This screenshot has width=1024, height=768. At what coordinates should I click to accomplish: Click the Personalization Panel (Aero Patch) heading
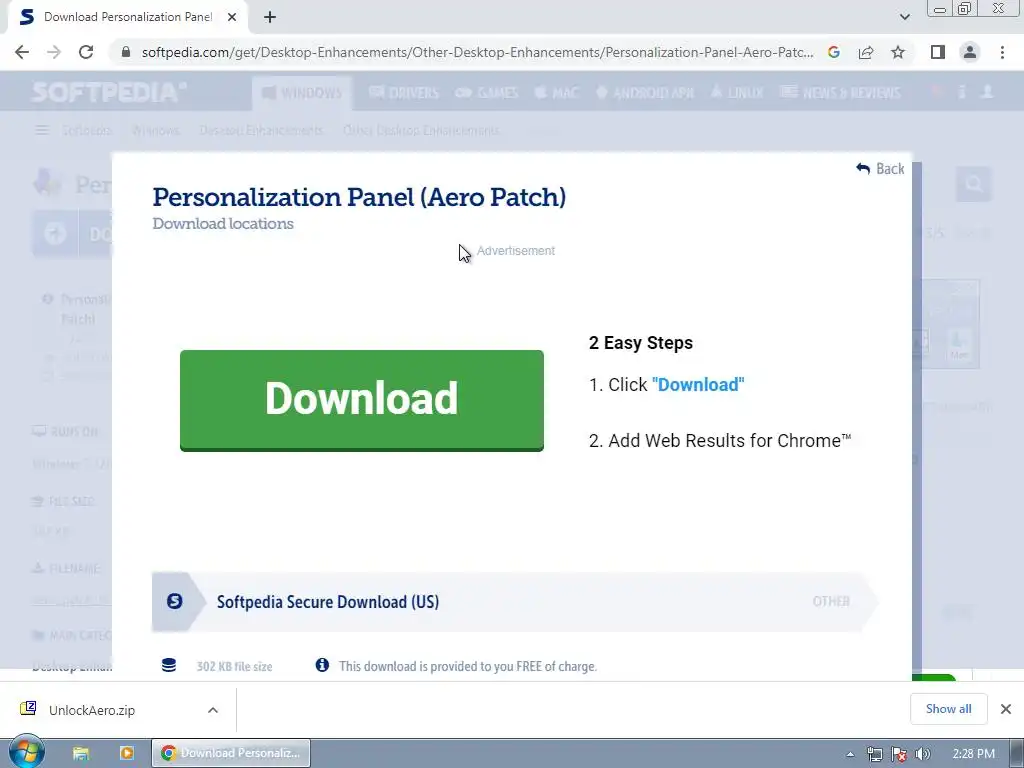tap(359, 197)
